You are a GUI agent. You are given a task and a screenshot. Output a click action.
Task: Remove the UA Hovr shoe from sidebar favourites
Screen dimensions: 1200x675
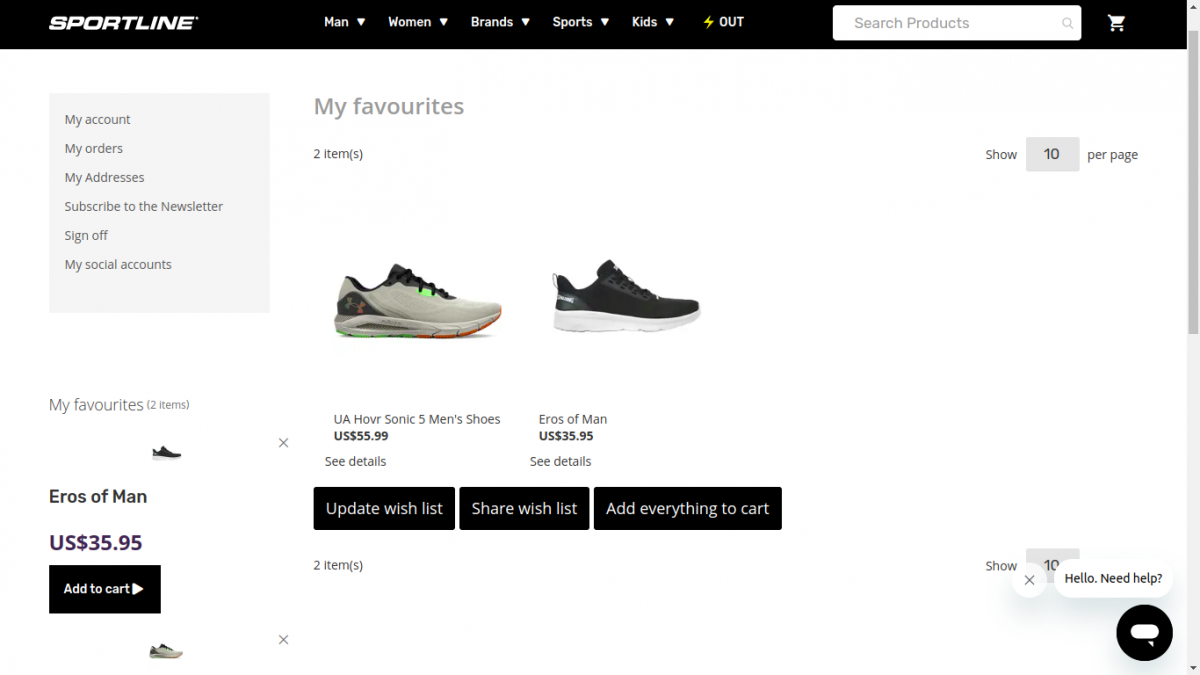coord(283,639)
